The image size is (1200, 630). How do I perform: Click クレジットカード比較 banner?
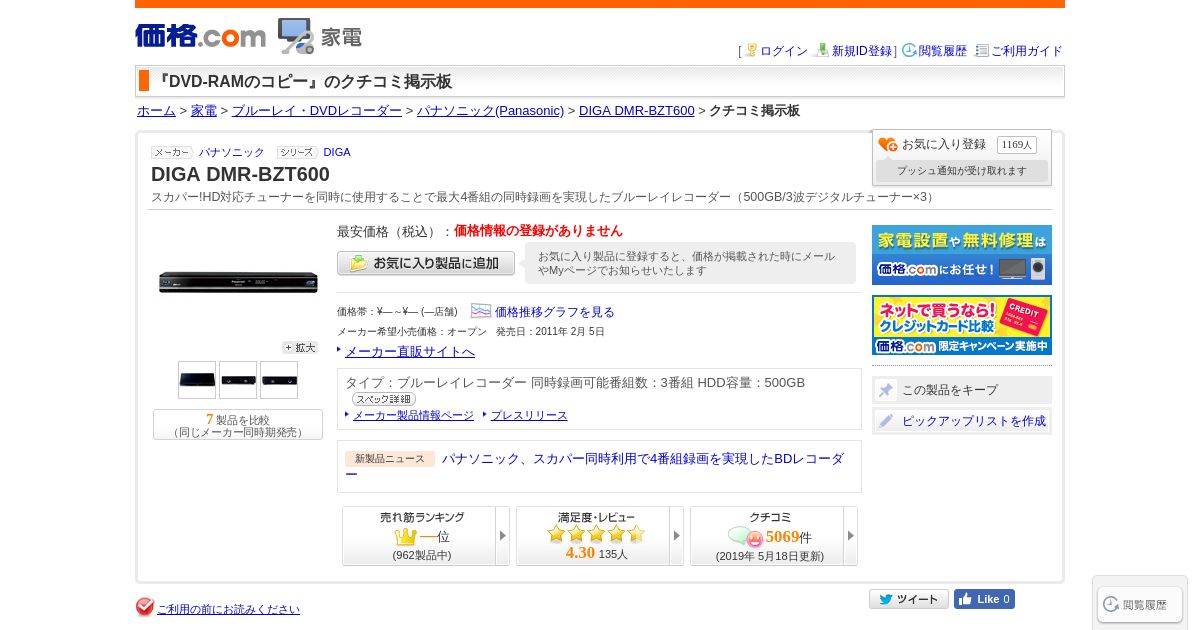[962, 325]
